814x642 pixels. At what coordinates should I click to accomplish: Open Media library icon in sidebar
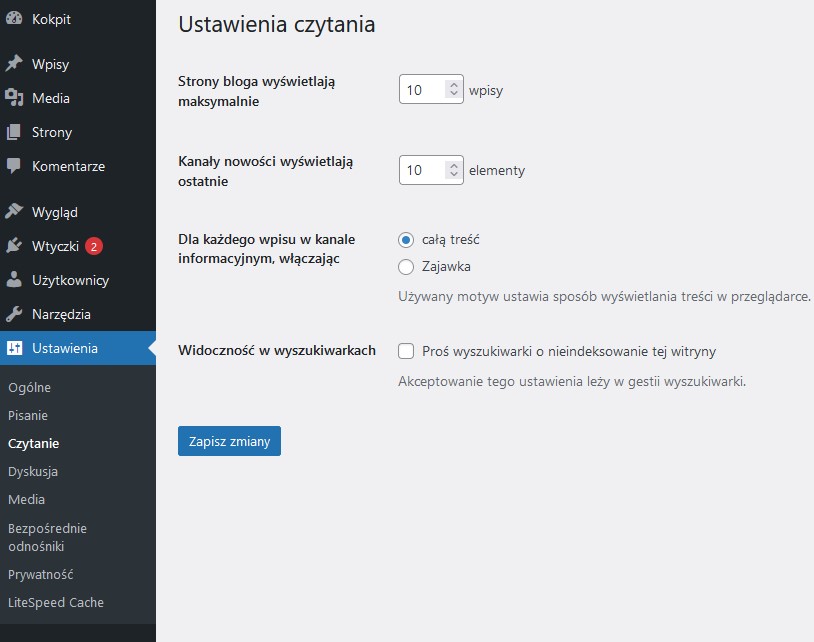click(x=14, y=98)
